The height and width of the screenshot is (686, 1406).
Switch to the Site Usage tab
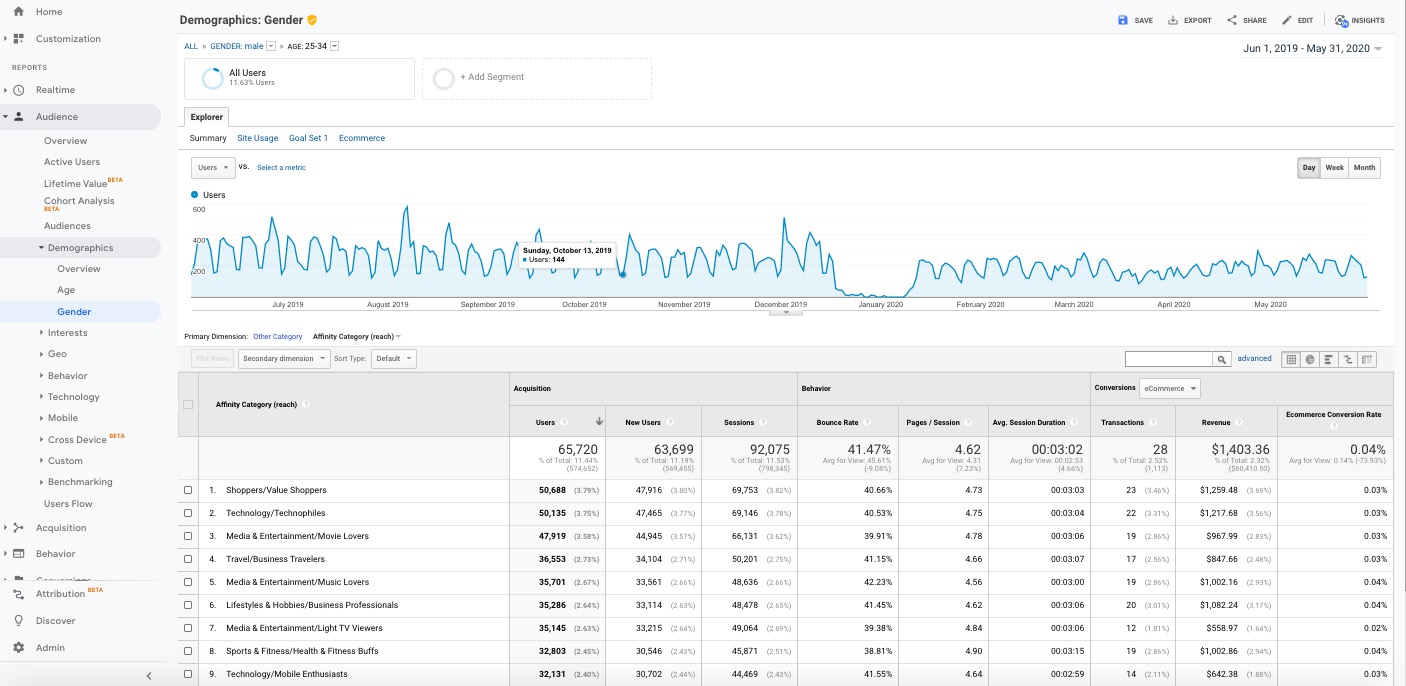coord(257,138)
